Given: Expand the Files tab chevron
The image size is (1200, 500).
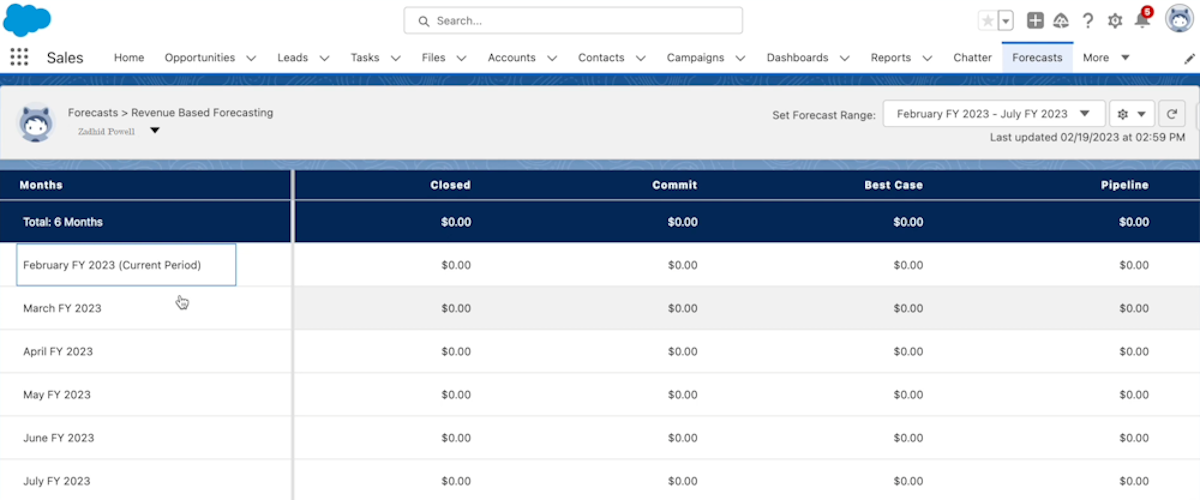Looking at the screenshot, I should pos(461,58).
